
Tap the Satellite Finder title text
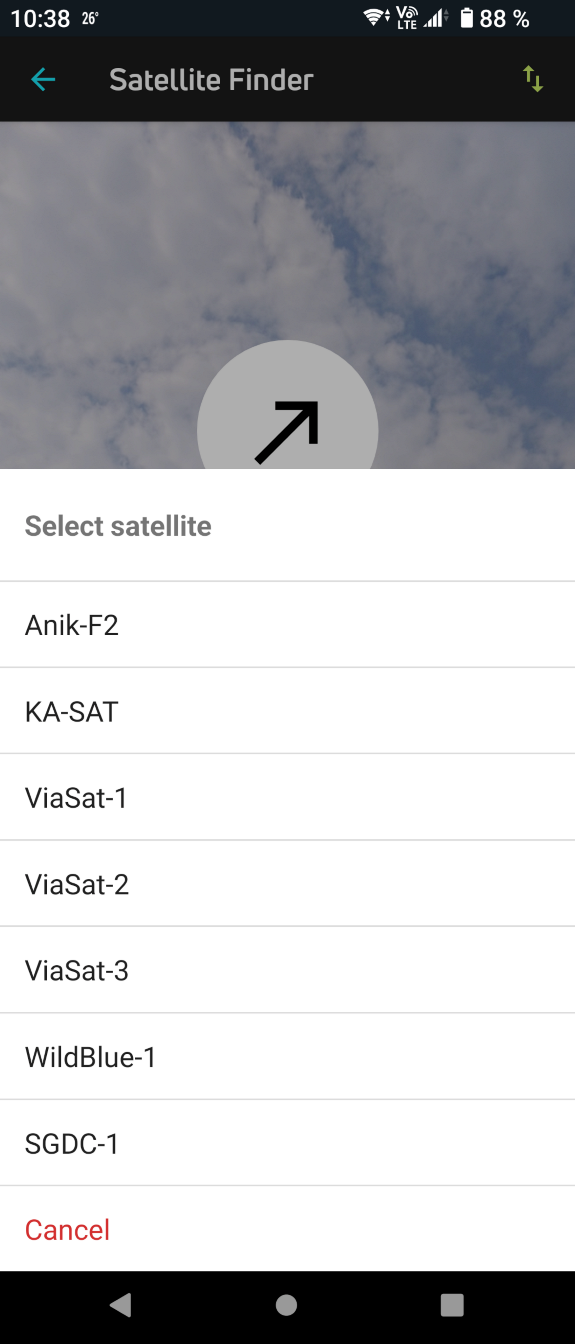click(211, 80)
